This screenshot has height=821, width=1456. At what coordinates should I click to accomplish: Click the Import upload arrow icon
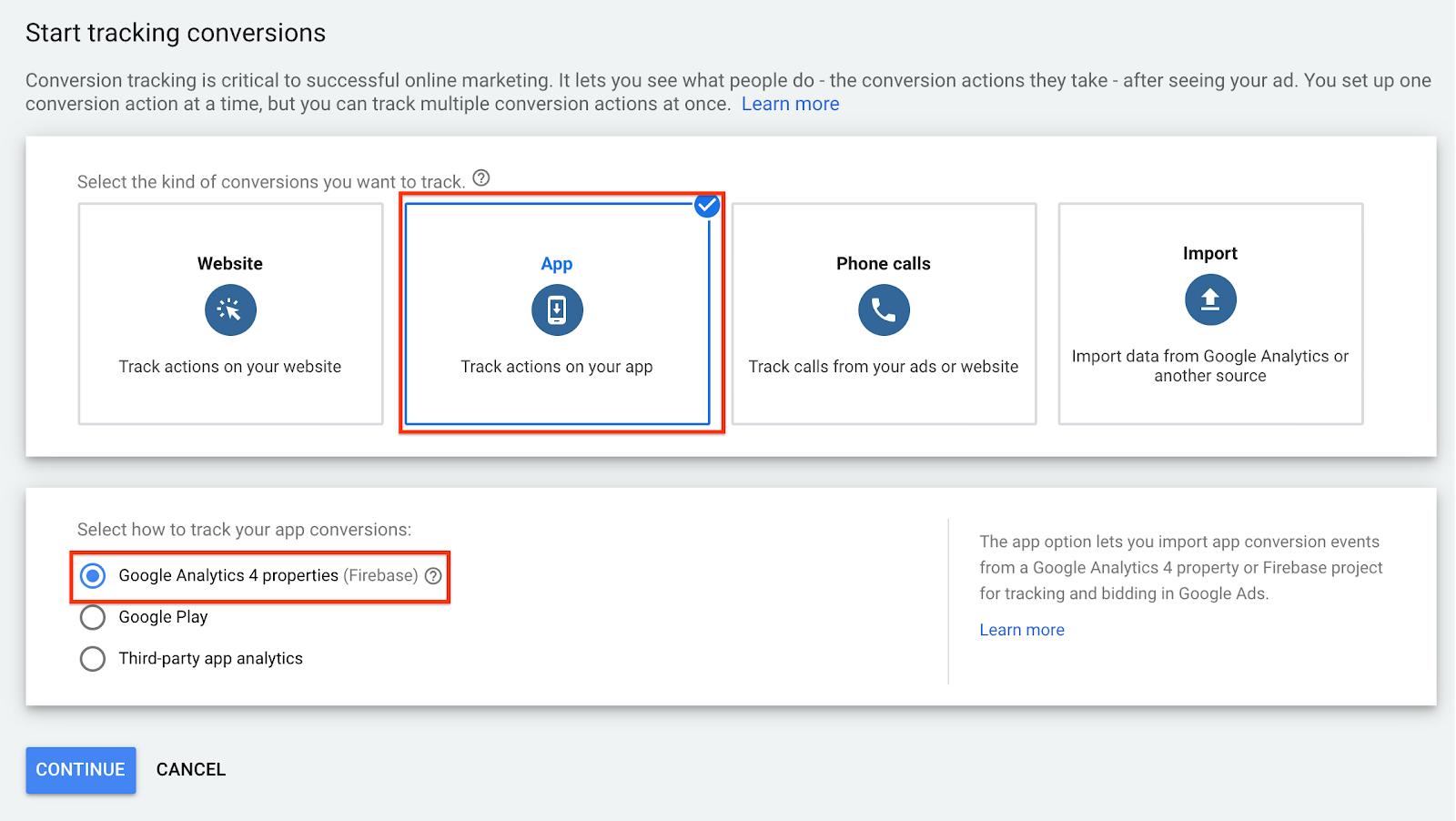(x=1210, y=299)
